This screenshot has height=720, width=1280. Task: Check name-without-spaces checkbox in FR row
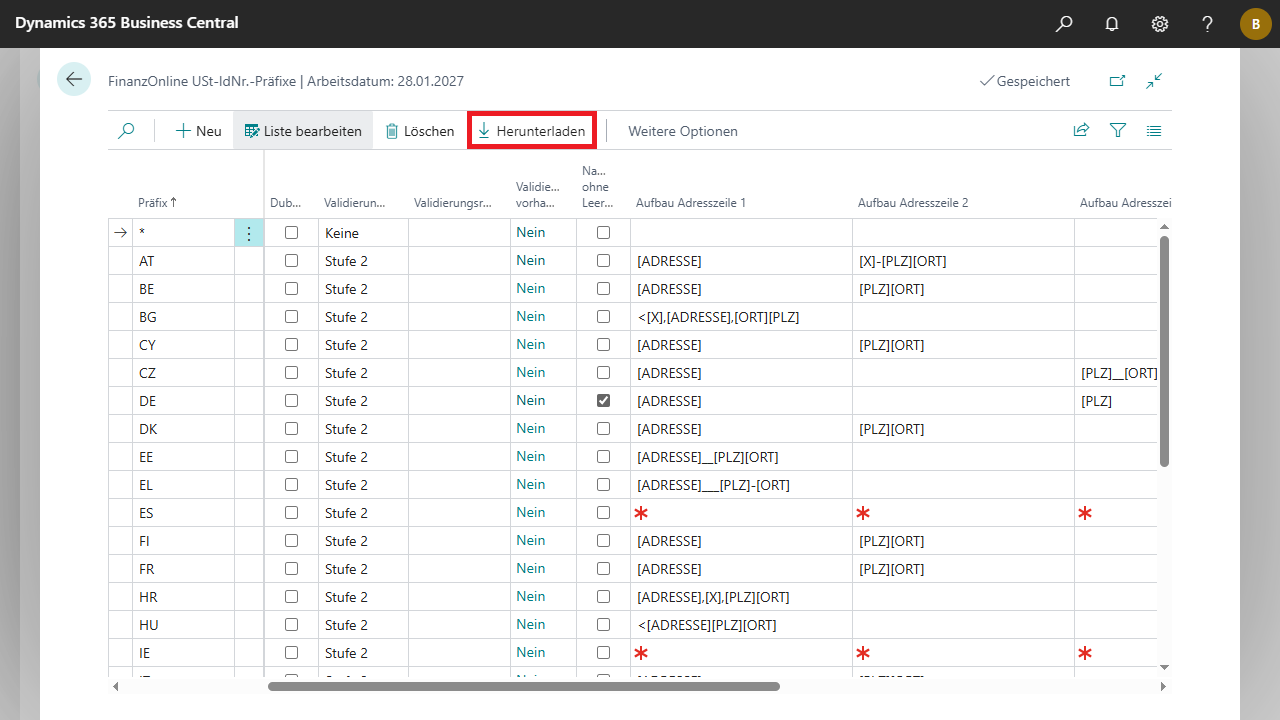[x=603, y=569]
